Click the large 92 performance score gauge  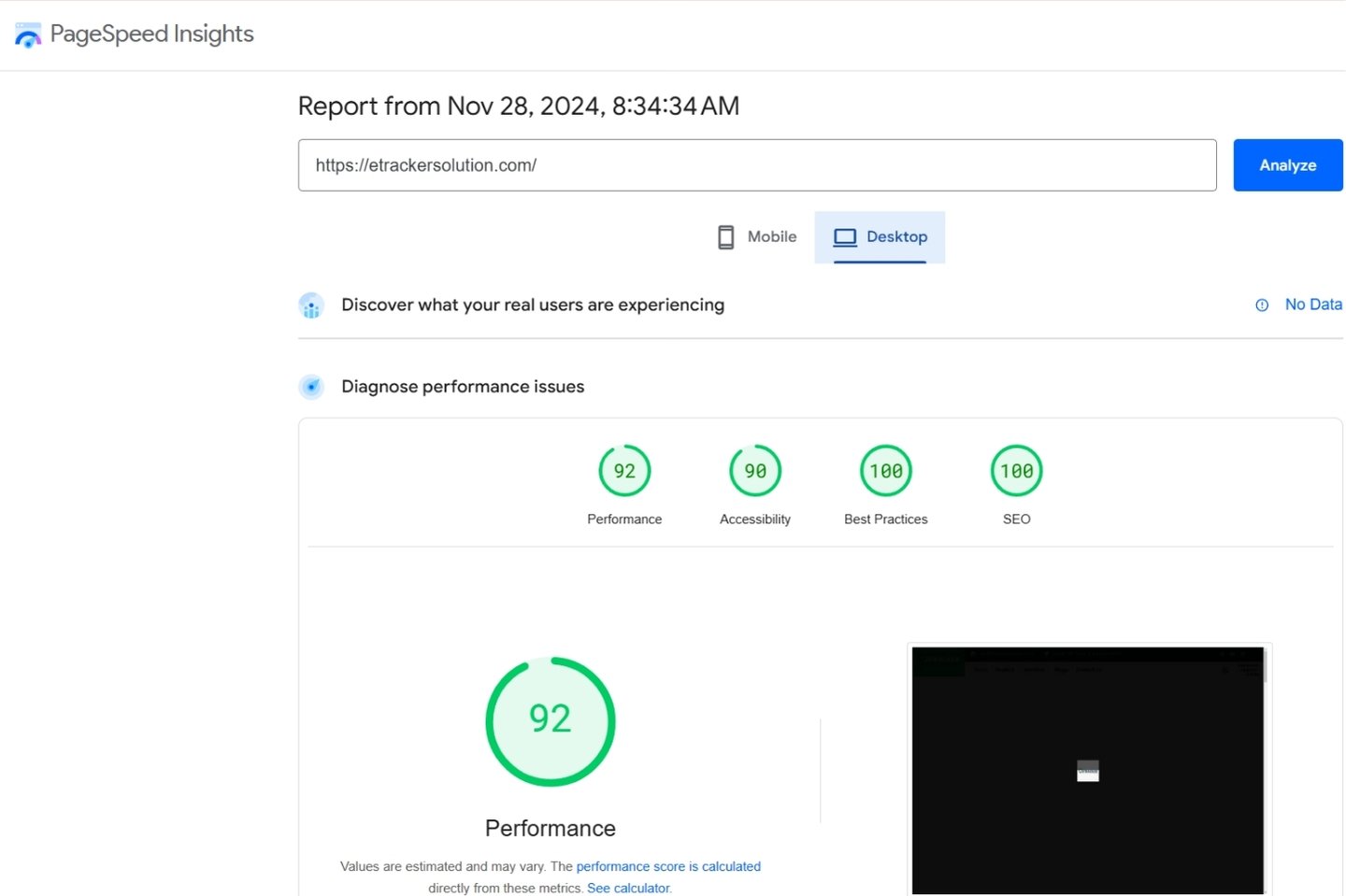coord(551,721)
